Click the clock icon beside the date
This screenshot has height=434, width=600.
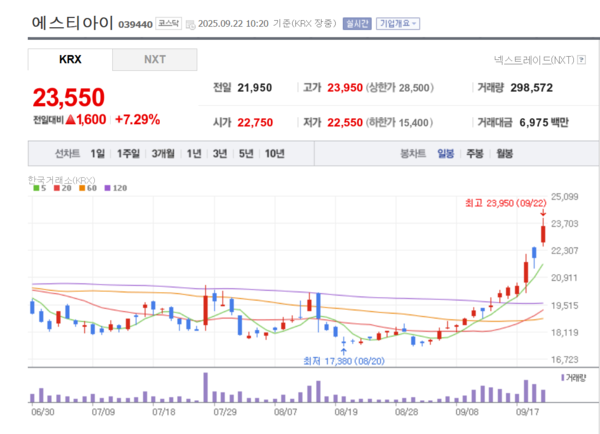click(x=190, y=25)
